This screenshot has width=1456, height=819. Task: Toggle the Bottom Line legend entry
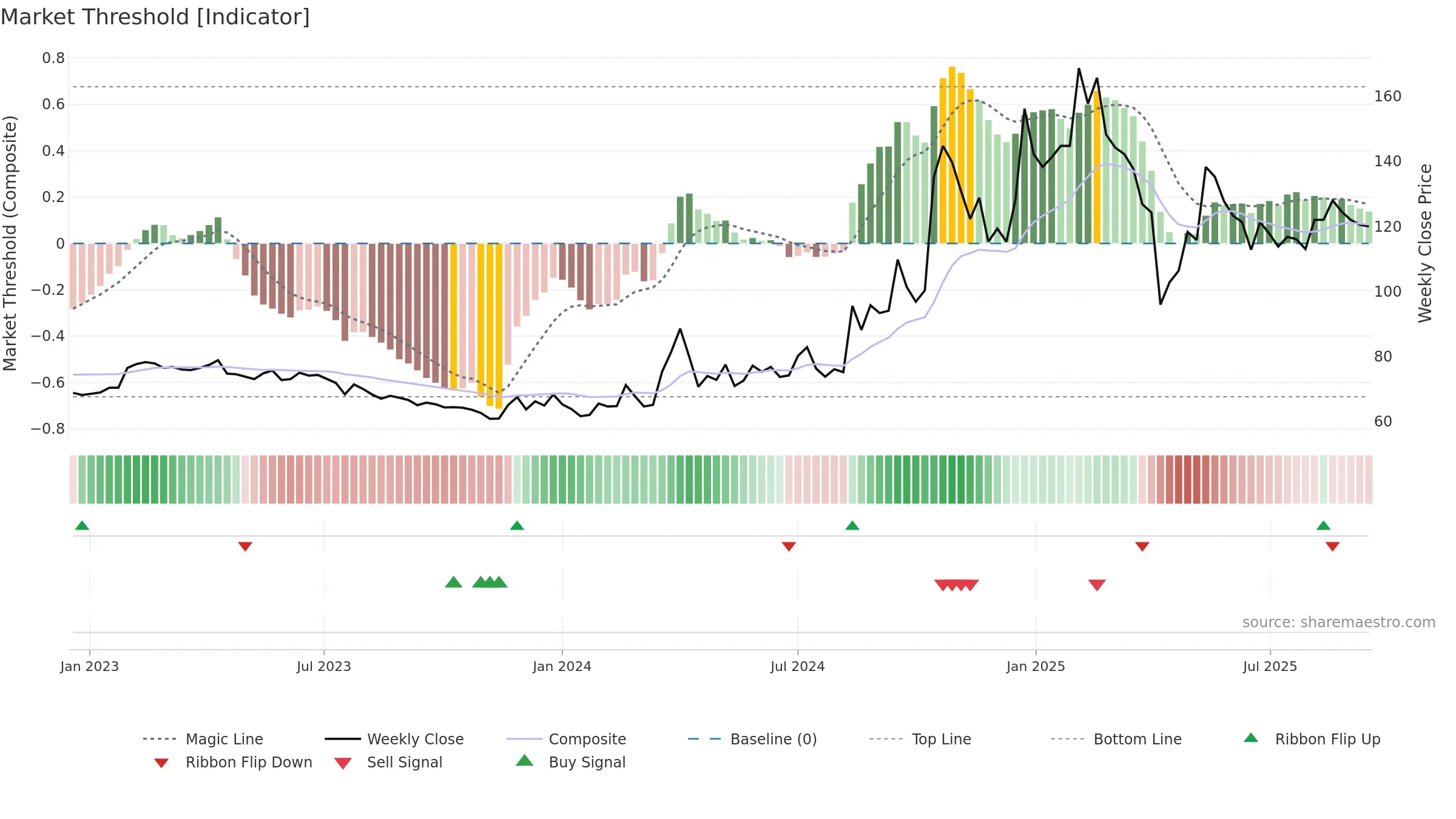click(x=1116, y=739)
